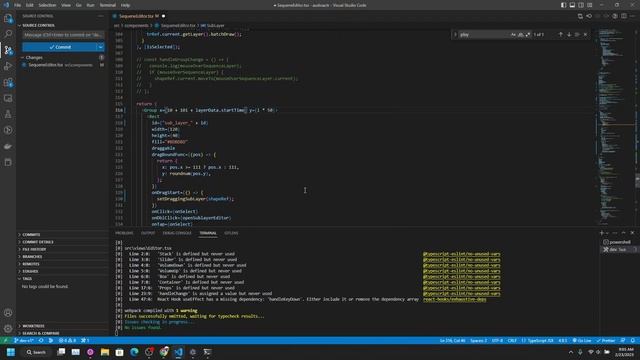Open the File menu
Image resolution: width=640 pixels, height=360 pixels.
[18, 5]
